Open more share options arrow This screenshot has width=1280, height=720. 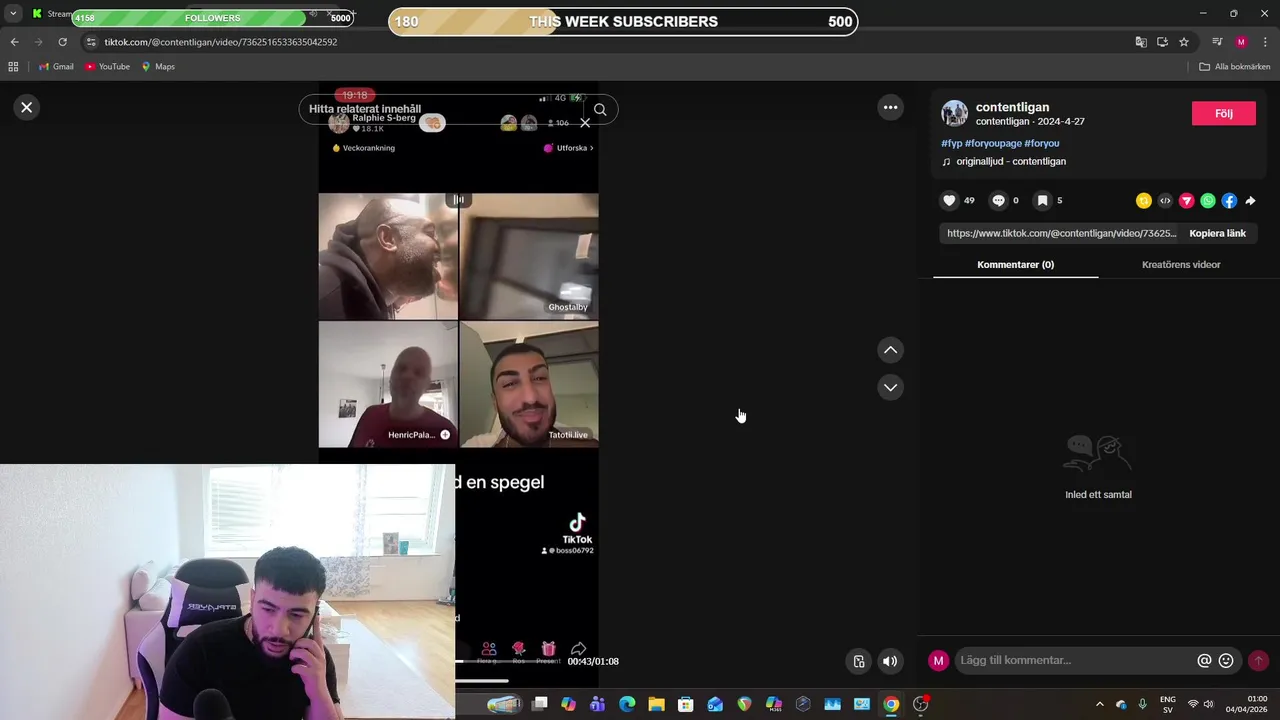click(x=1250, y=201)
